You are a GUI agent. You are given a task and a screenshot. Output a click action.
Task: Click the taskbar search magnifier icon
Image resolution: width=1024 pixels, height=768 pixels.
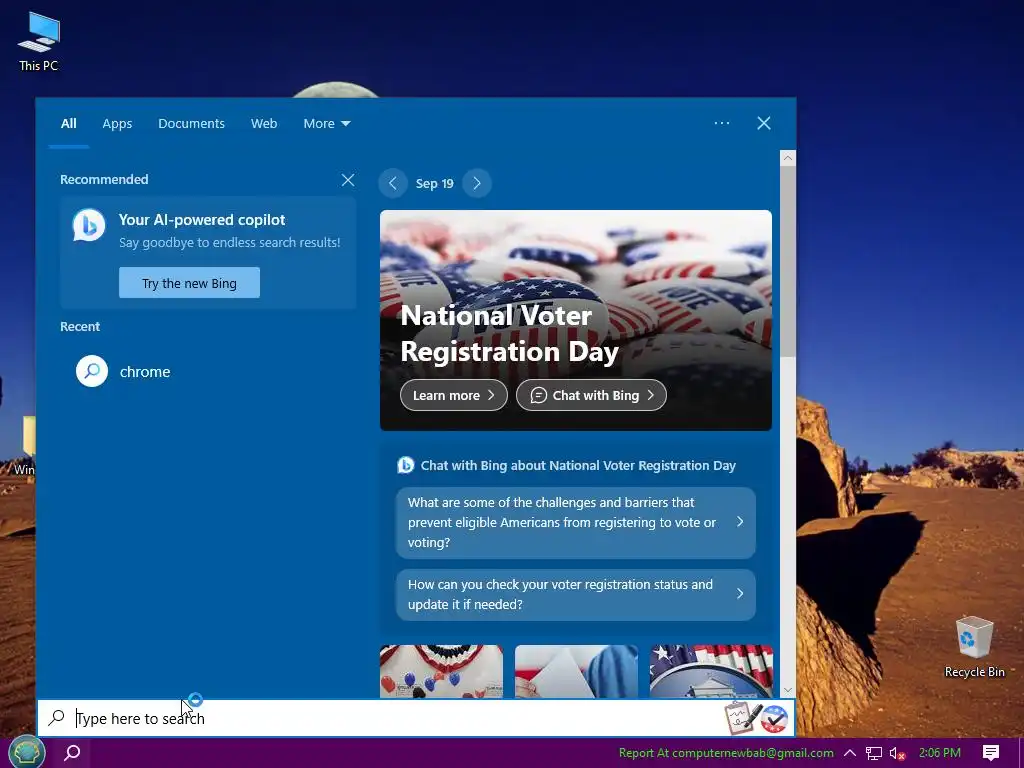pos(72,752)
